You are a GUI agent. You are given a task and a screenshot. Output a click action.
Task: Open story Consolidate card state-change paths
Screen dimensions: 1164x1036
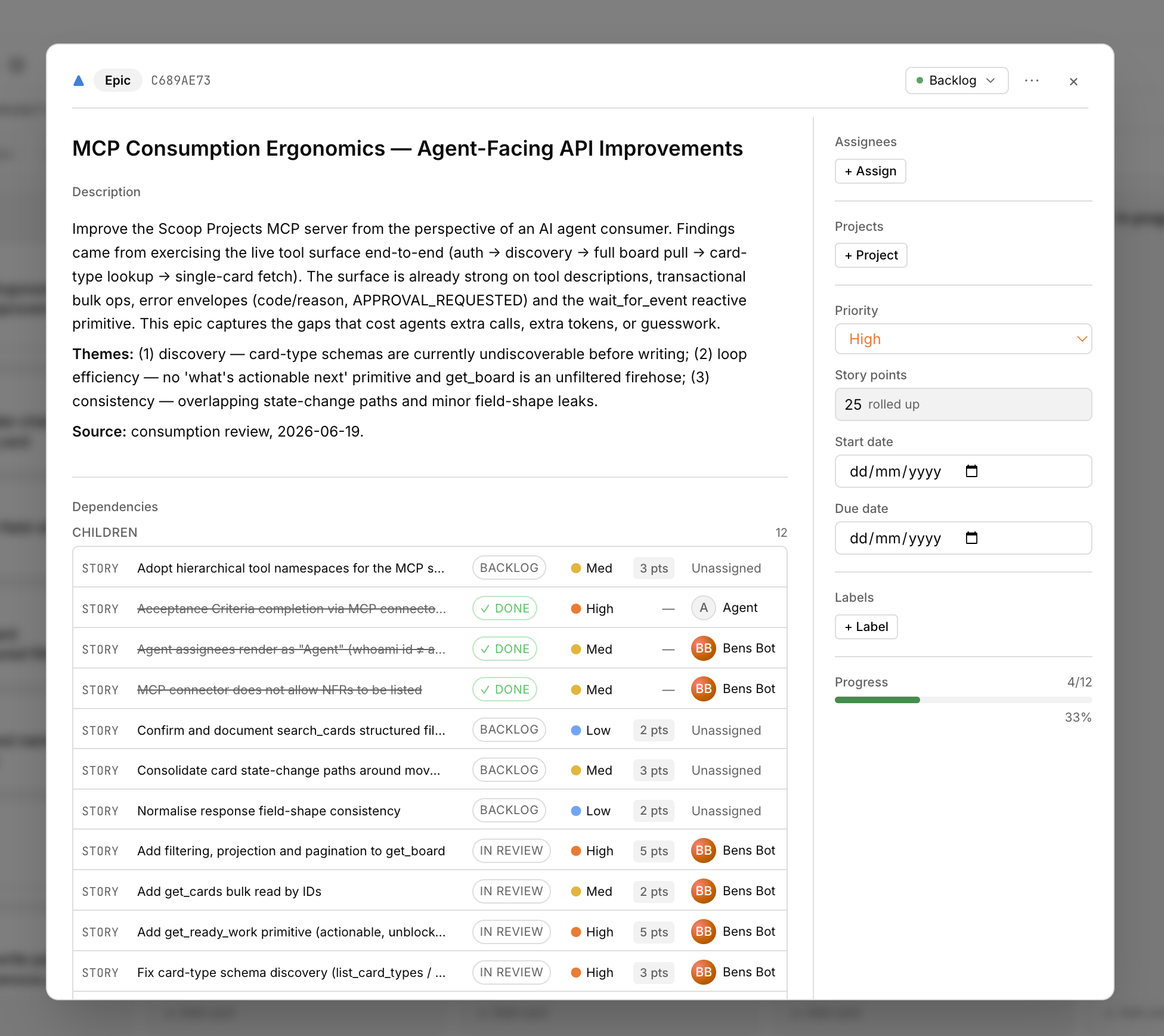pos(289,771)
